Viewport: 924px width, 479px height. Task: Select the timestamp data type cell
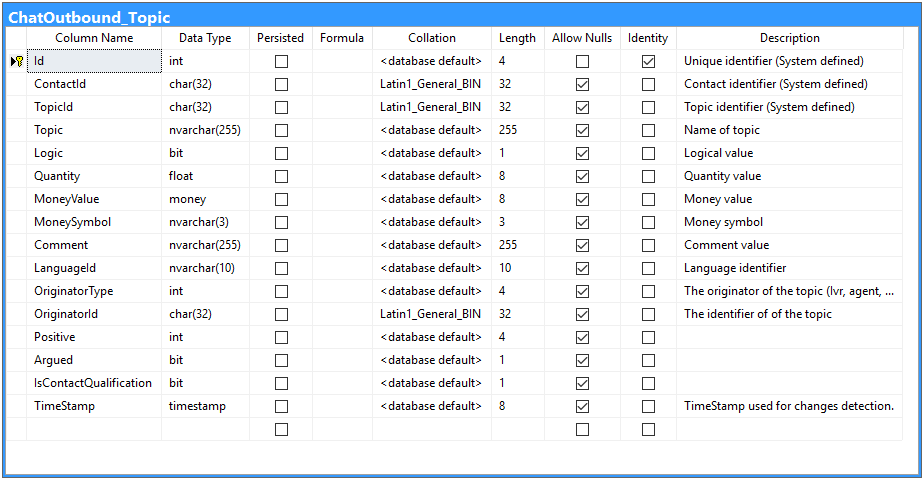(x=205, y=406)
